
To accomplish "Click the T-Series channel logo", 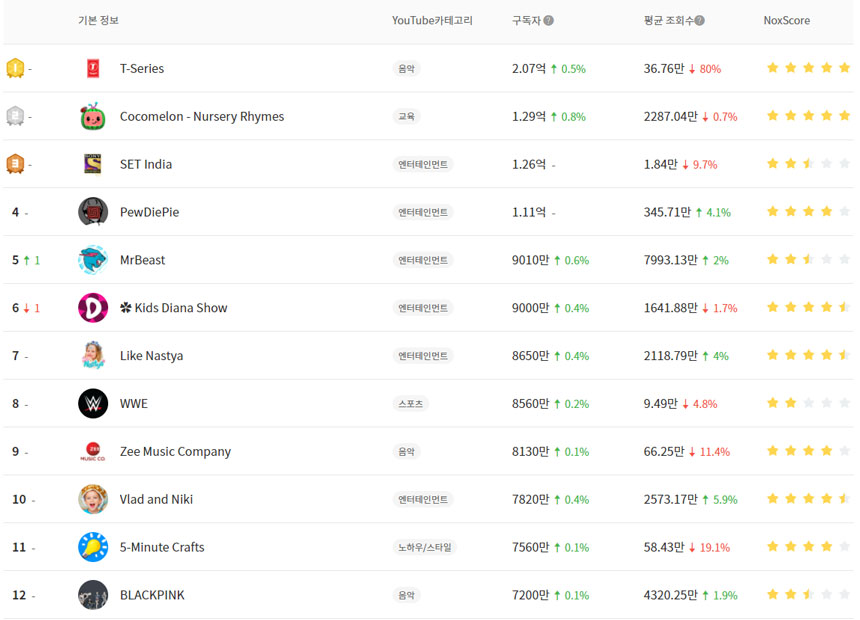I will click(93, 69).
